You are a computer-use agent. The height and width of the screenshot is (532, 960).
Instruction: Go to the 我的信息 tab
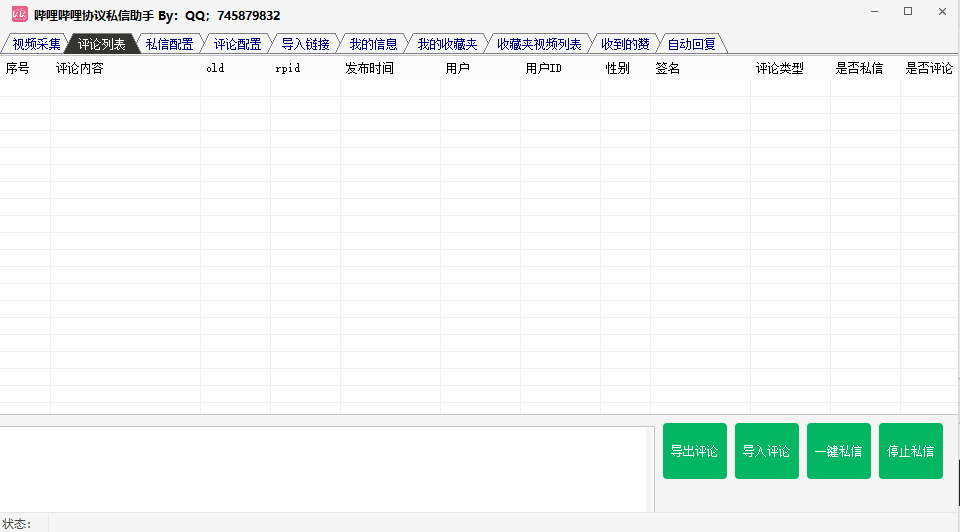(373, 44)
